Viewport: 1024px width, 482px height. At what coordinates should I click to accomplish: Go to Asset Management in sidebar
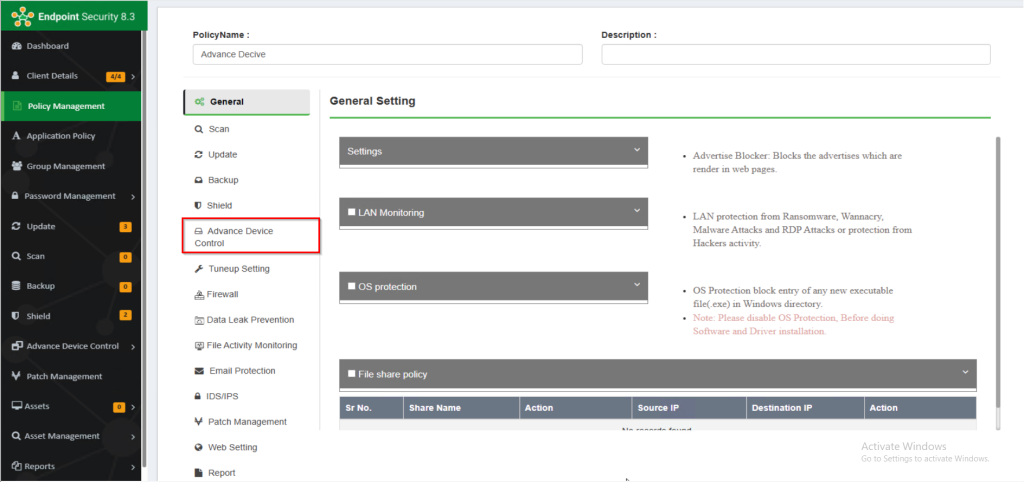(62, 436)
